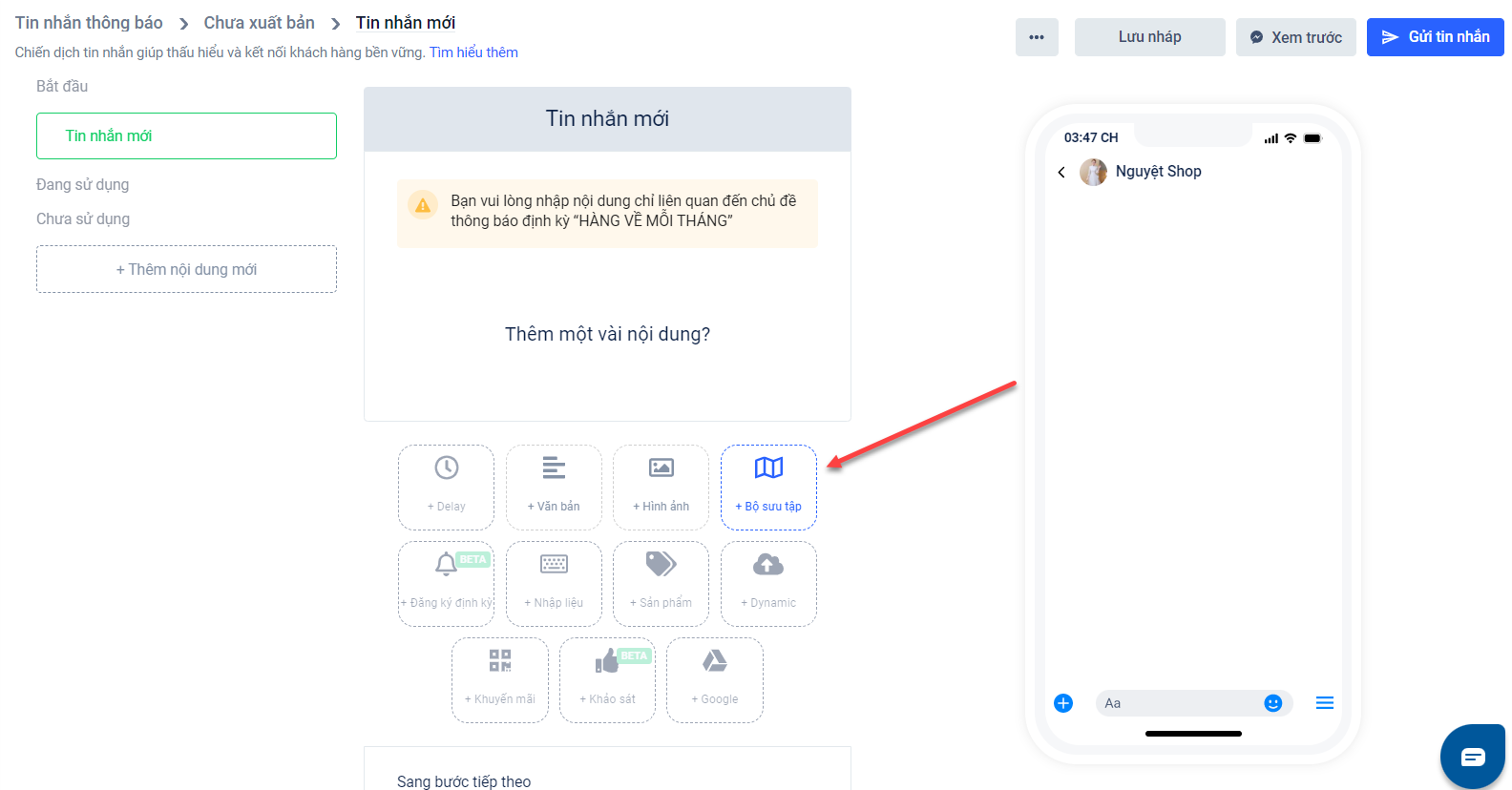Add a Dynamic content block
The width and height of the screenshot is (1512, 790).
pos(768,583)
